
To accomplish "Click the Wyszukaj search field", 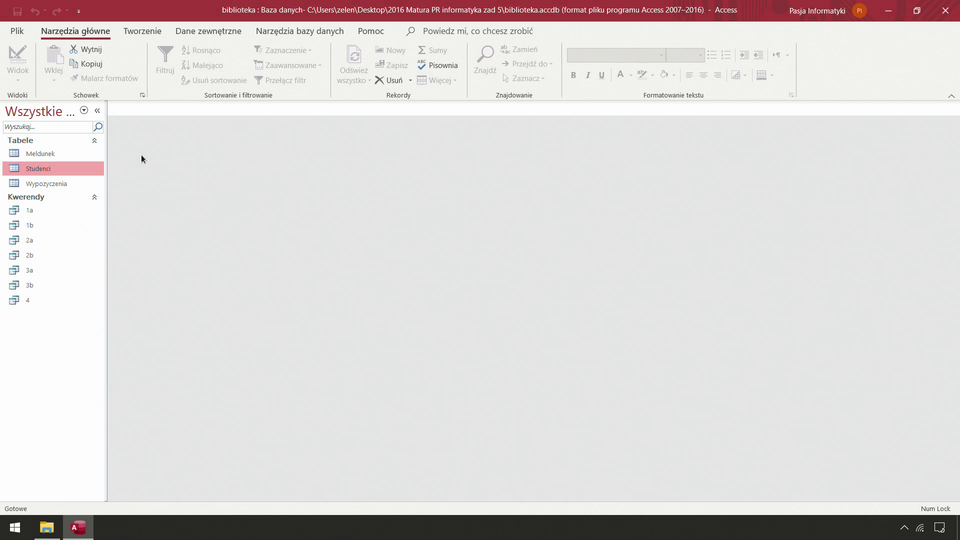I will tap(47, 127).
